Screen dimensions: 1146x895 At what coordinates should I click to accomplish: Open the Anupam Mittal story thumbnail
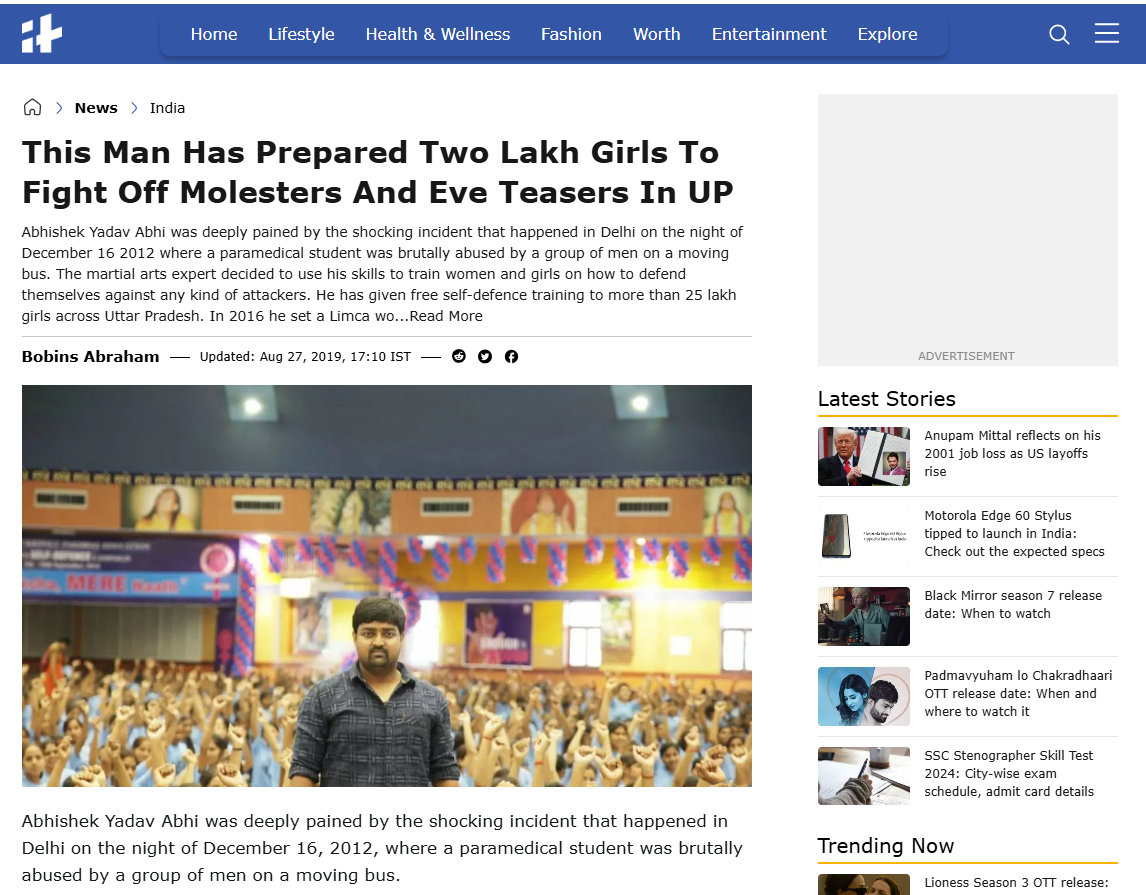864,457
